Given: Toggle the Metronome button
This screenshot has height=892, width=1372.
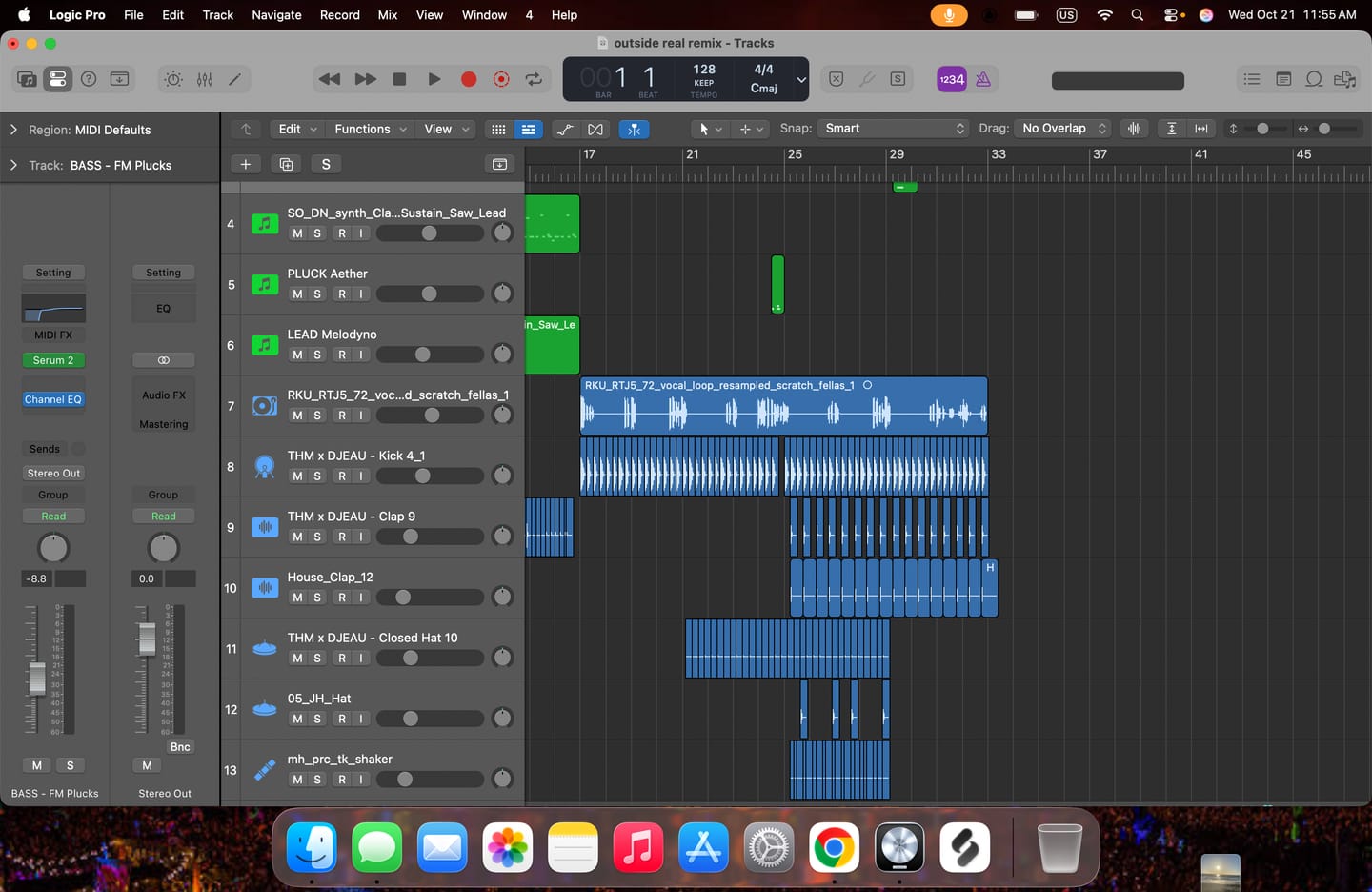Looking at the screenshot, I should click(x=983, y=79).
